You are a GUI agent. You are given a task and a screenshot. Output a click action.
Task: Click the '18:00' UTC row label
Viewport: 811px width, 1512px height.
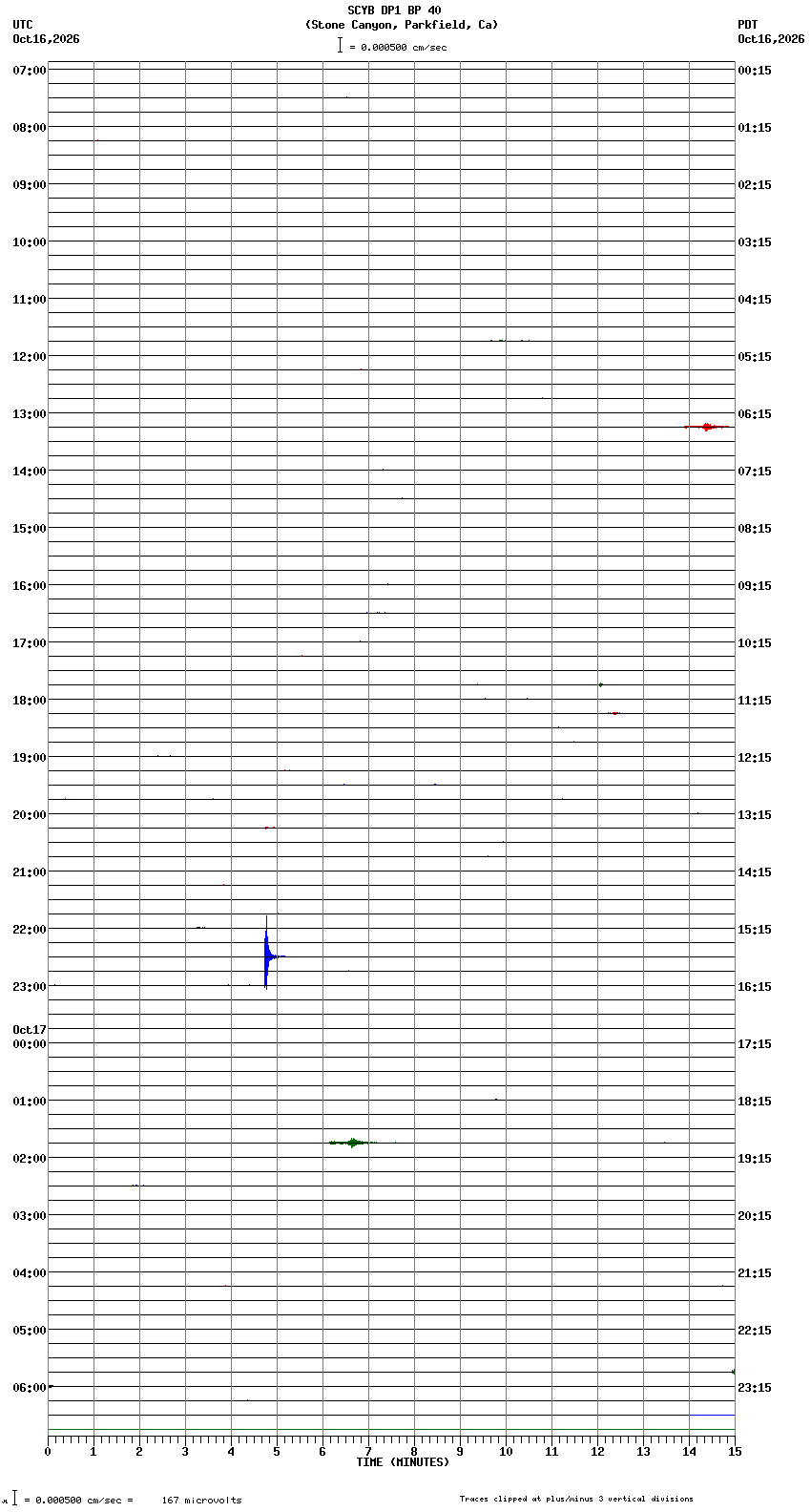pos(29,701)
